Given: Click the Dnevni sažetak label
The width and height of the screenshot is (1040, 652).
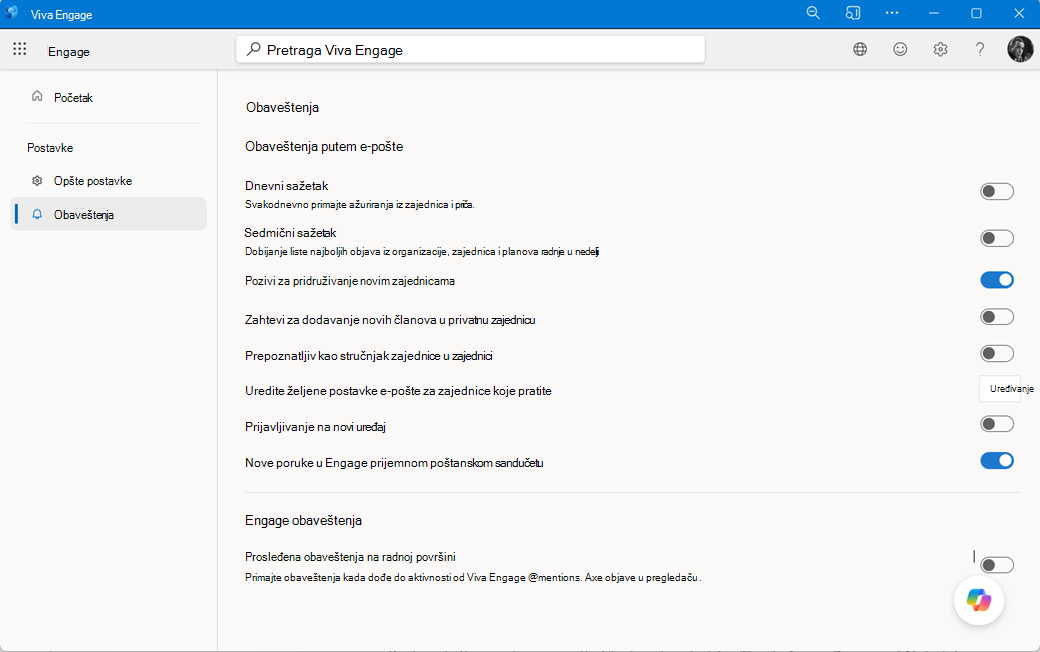Looking at the screenshot, I should 287,186.
